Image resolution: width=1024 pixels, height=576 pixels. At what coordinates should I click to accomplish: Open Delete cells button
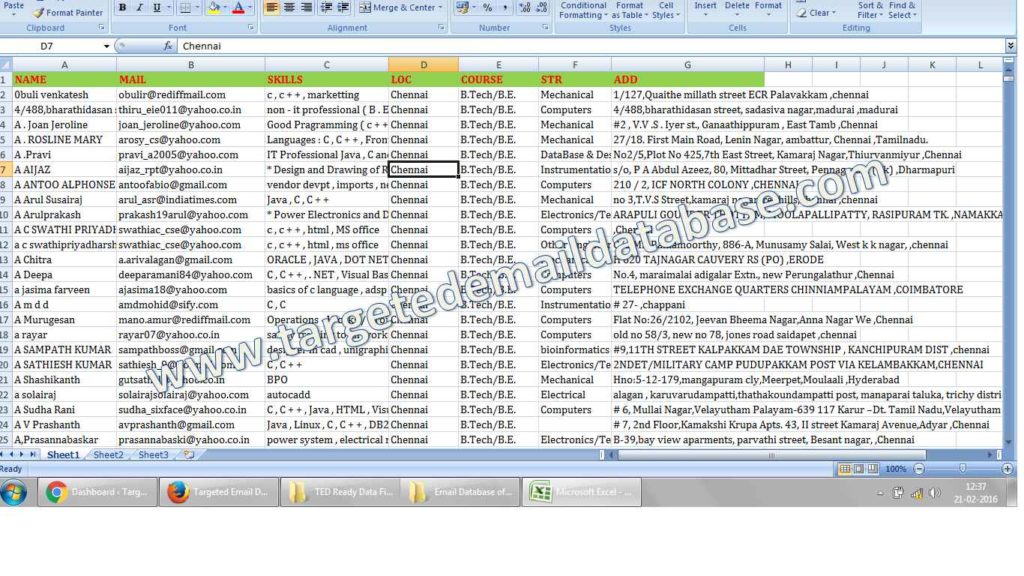tap(737, 10)
